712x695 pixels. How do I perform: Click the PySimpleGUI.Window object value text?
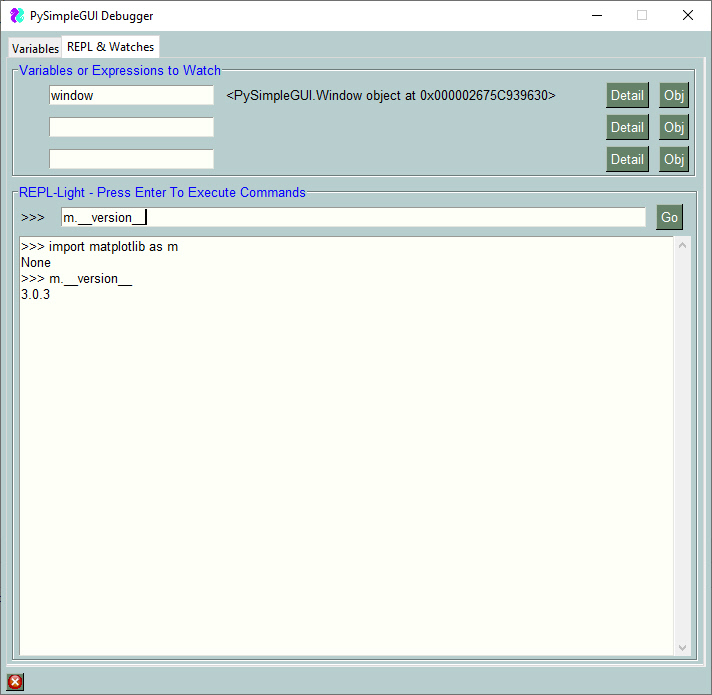pyautogui.click(x=391, y=95)
